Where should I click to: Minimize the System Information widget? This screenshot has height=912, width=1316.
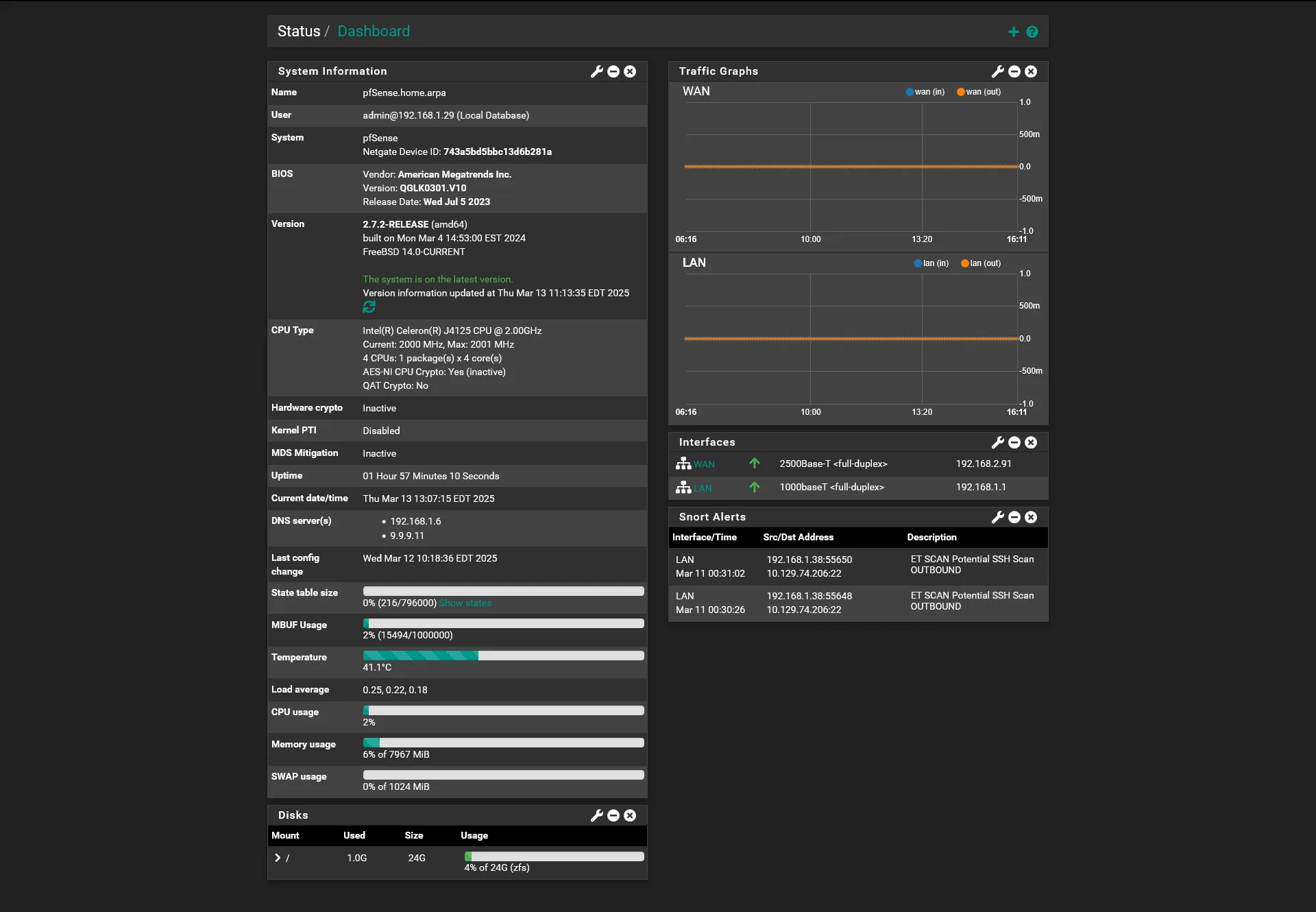click(x=613, y=71)
